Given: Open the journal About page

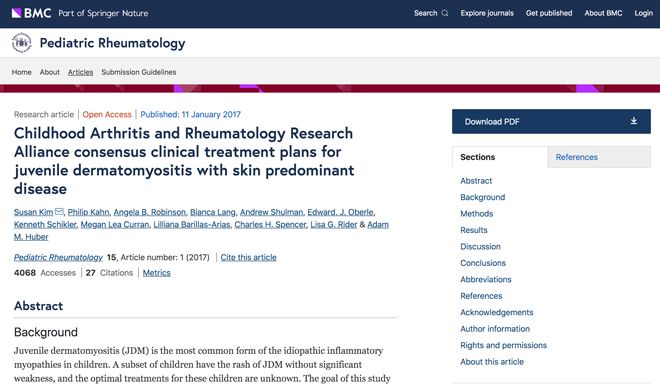Looking at the screenshot, I should pyautogui.click(x=50, y=72).
